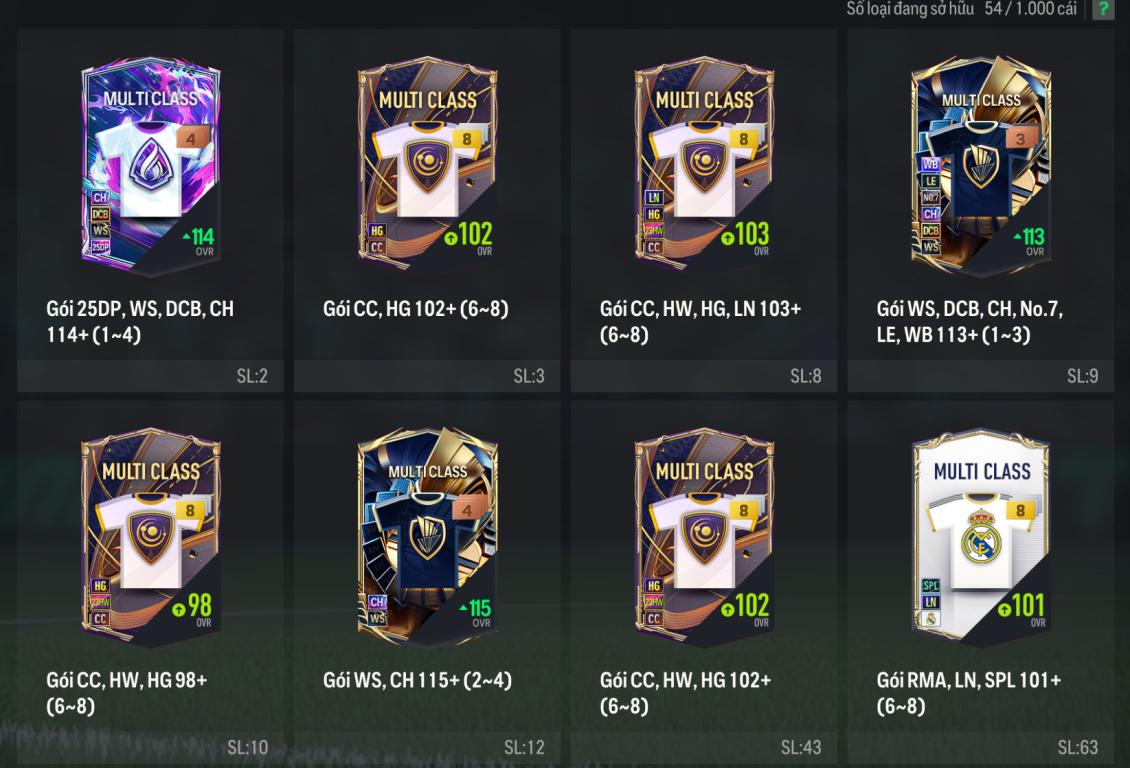Open the 102 OVR card with HG, CC badges

tap(427, 164)
